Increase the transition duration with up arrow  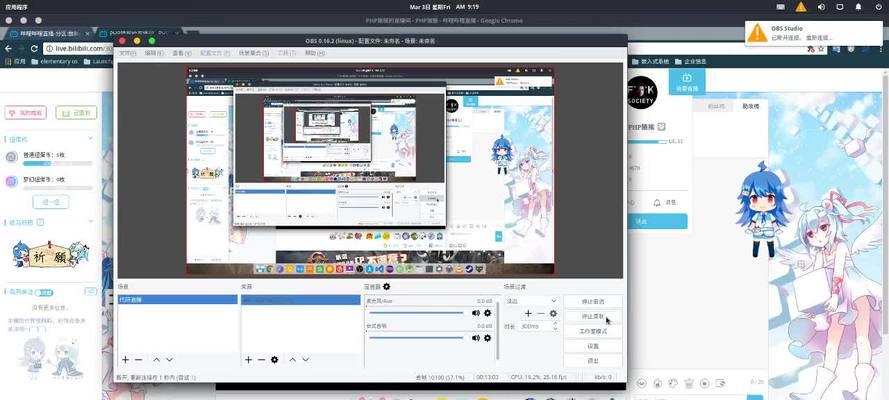[556, 324]
